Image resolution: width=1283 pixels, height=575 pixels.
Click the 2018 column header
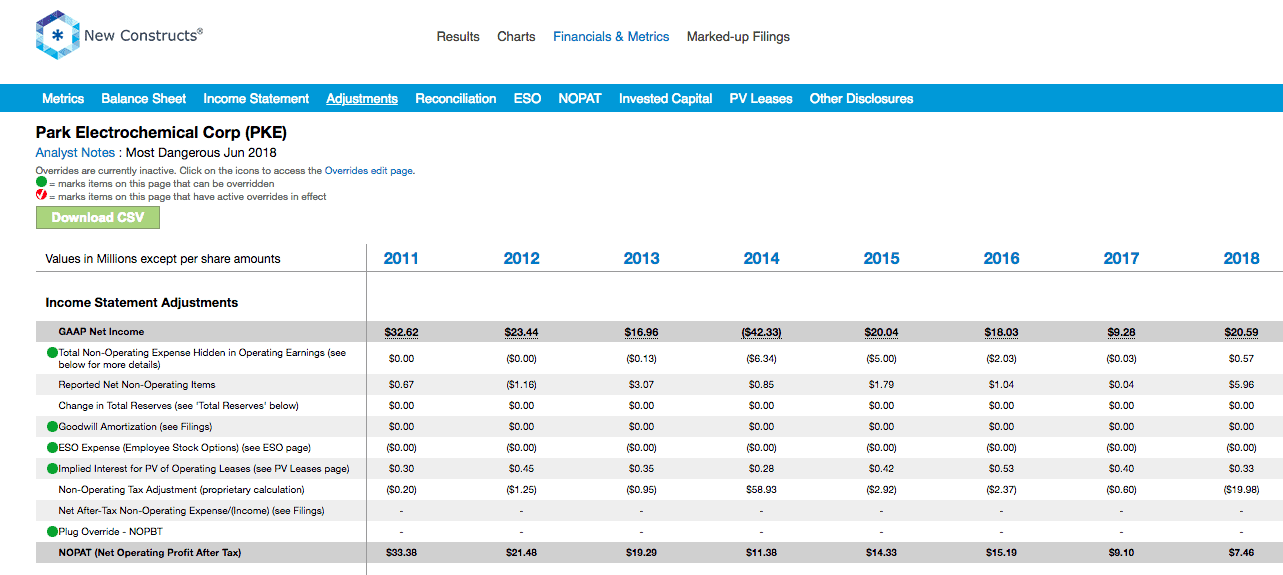coord(1241,258)
